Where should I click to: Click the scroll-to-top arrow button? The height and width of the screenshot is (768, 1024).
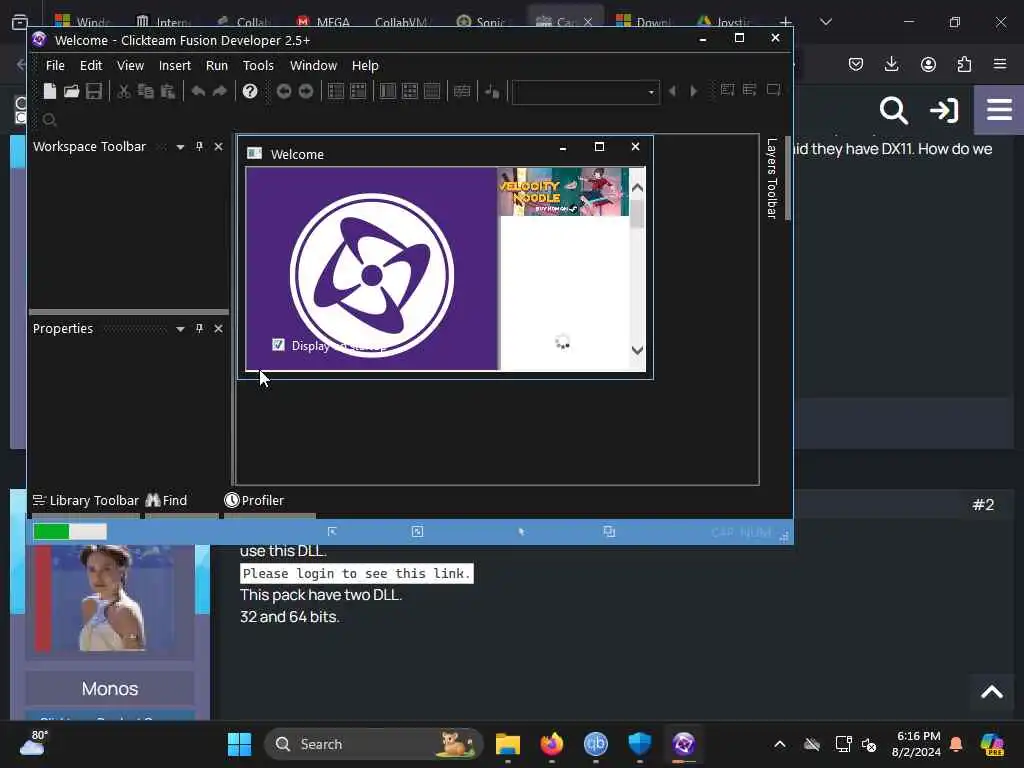[991, 692]
